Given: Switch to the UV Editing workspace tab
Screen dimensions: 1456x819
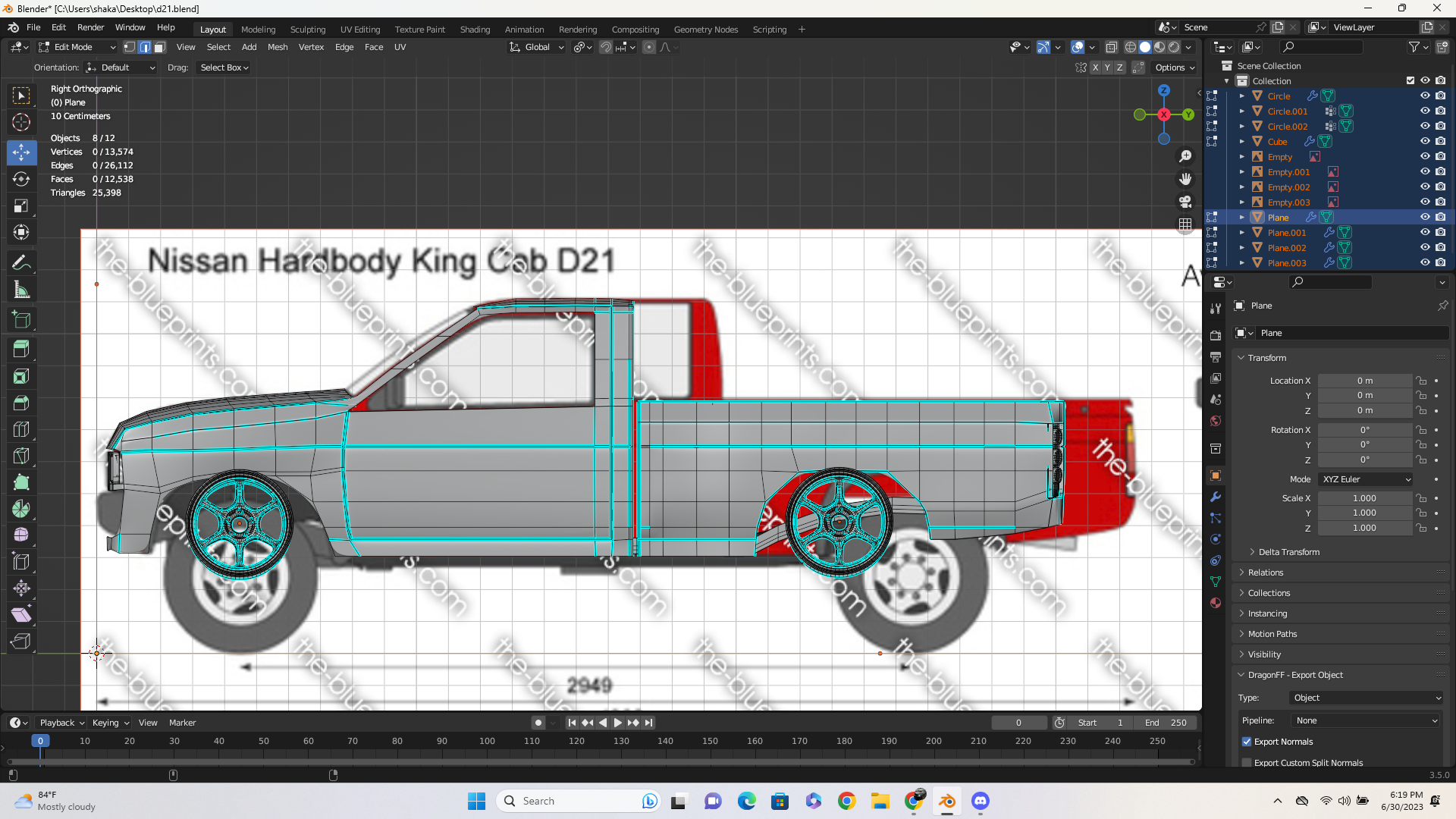Looking at the screenshot, I should [359, 30].
